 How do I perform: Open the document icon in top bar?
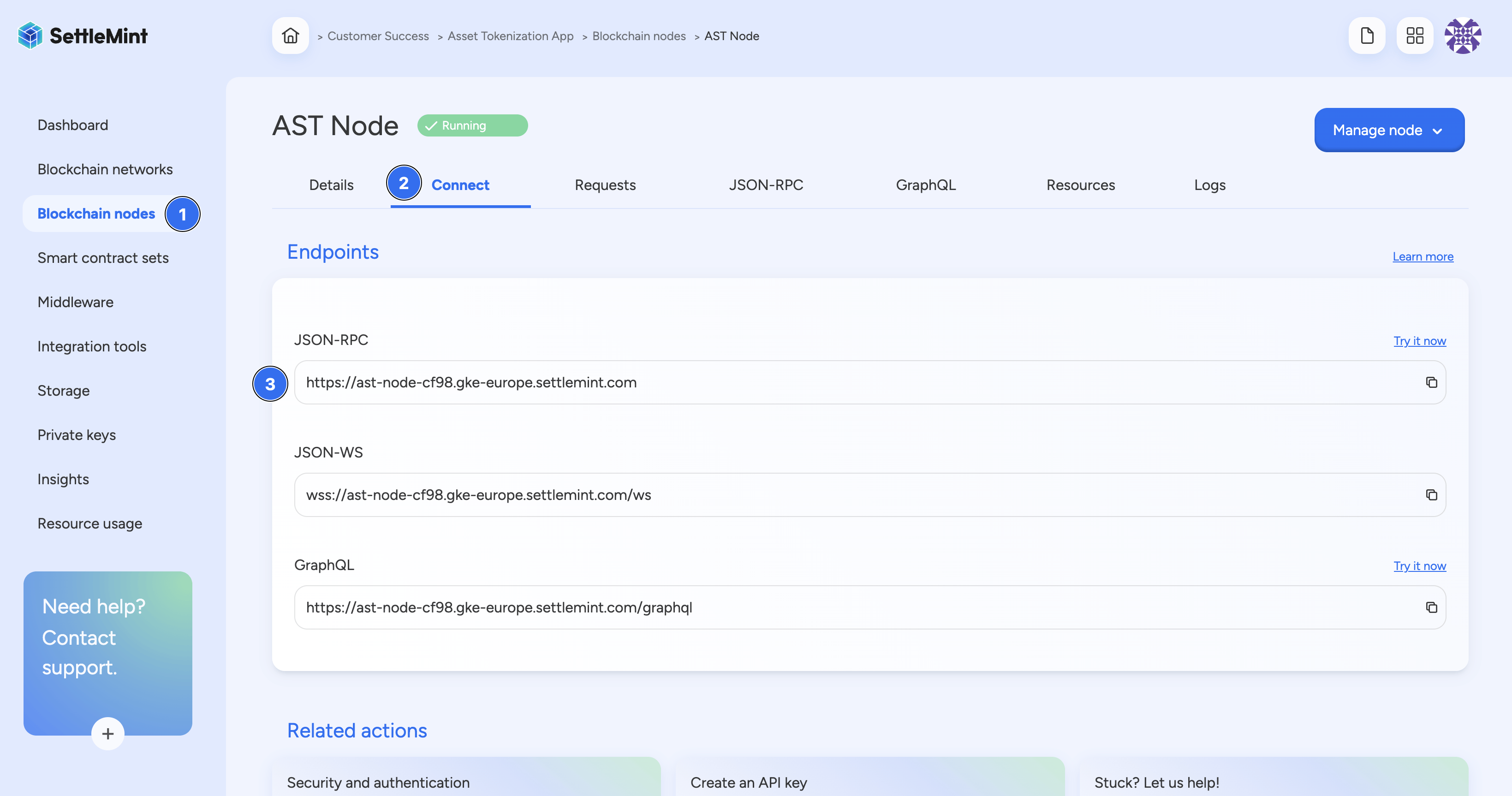pyautogui.click(x=1367, y=36)
